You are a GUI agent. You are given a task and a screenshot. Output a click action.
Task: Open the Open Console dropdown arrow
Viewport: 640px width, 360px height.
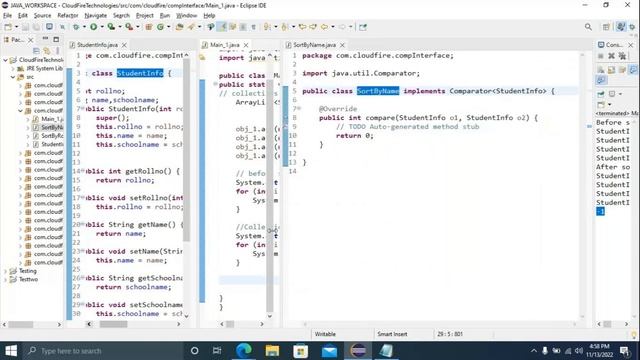[x=609, y=105]
